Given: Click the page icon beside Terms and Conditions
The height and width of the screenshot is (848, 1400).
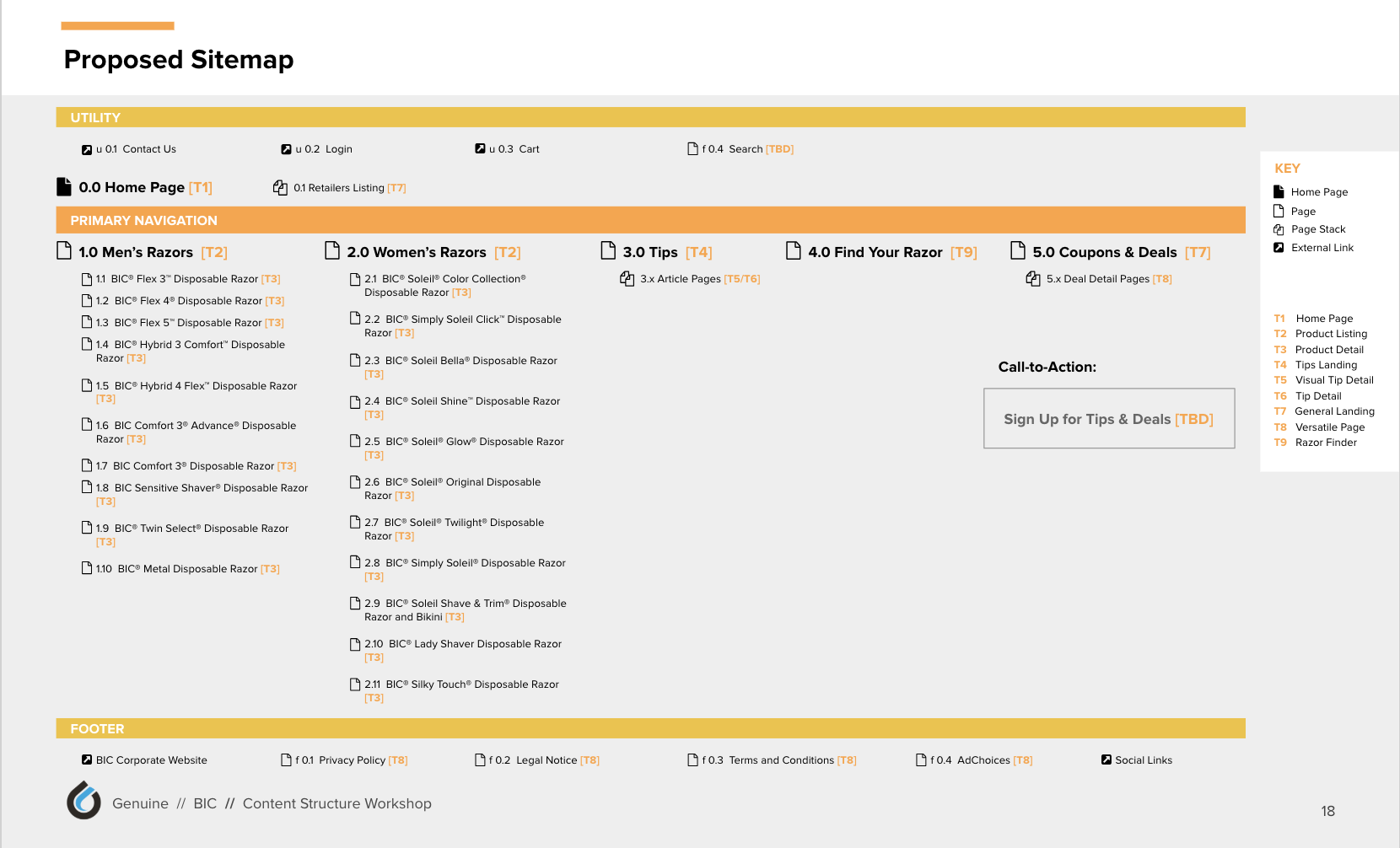Looking at the screenshot, I should coord(692,759).
